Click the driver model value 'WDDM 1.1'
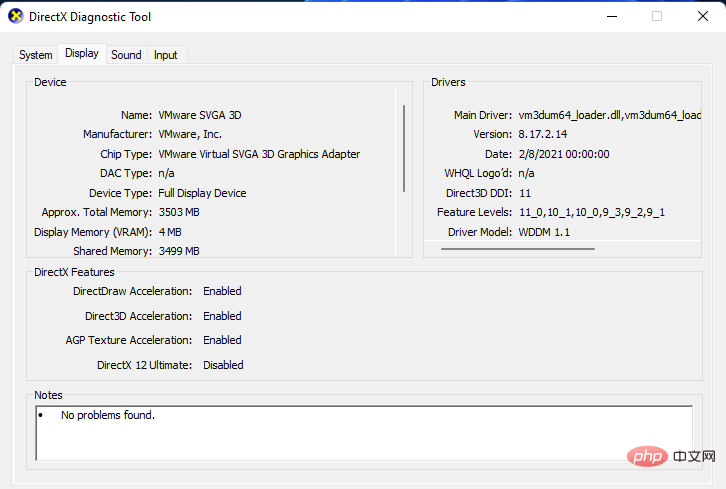Image resolution: width=726 pixels, height=489 pixels. point(544,232)
